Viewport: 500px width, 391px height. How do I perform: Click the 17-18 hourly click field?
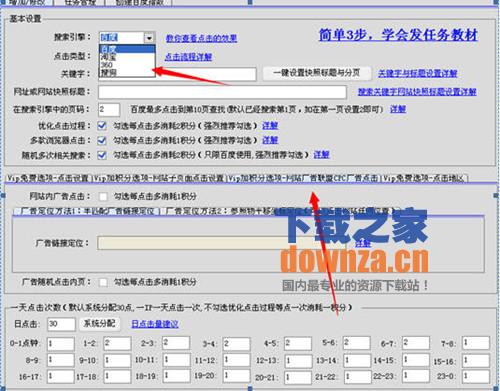117,376
